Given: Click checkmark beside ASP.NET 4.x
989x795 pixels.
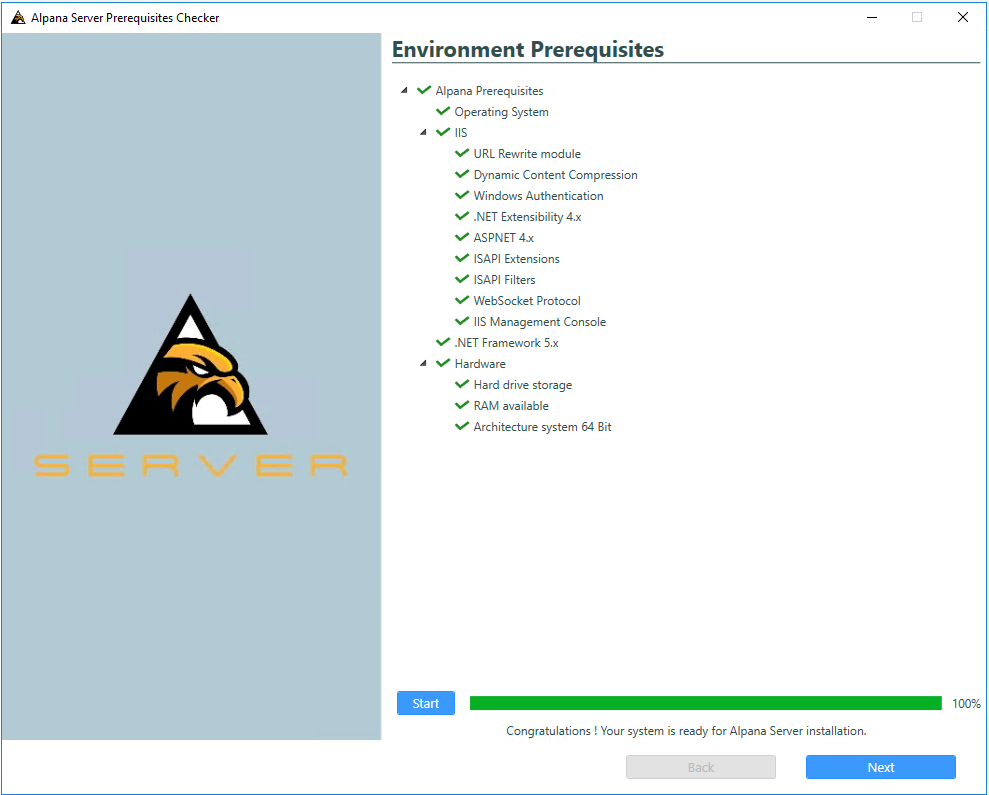Looking at the screenshot, I should 462,237.
